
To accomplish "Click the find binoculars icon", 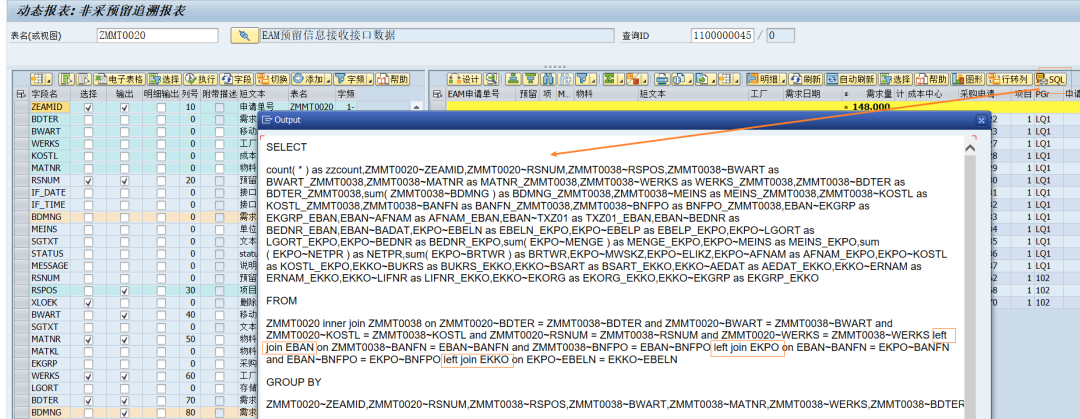I will [x=548, y=79].
